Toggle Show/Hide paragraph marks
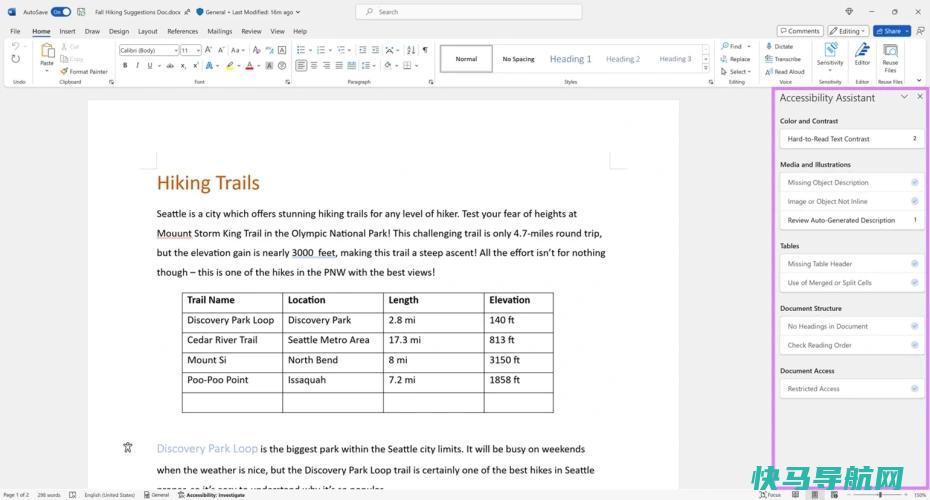The image size is (930, 500). [x=425, y=50]
